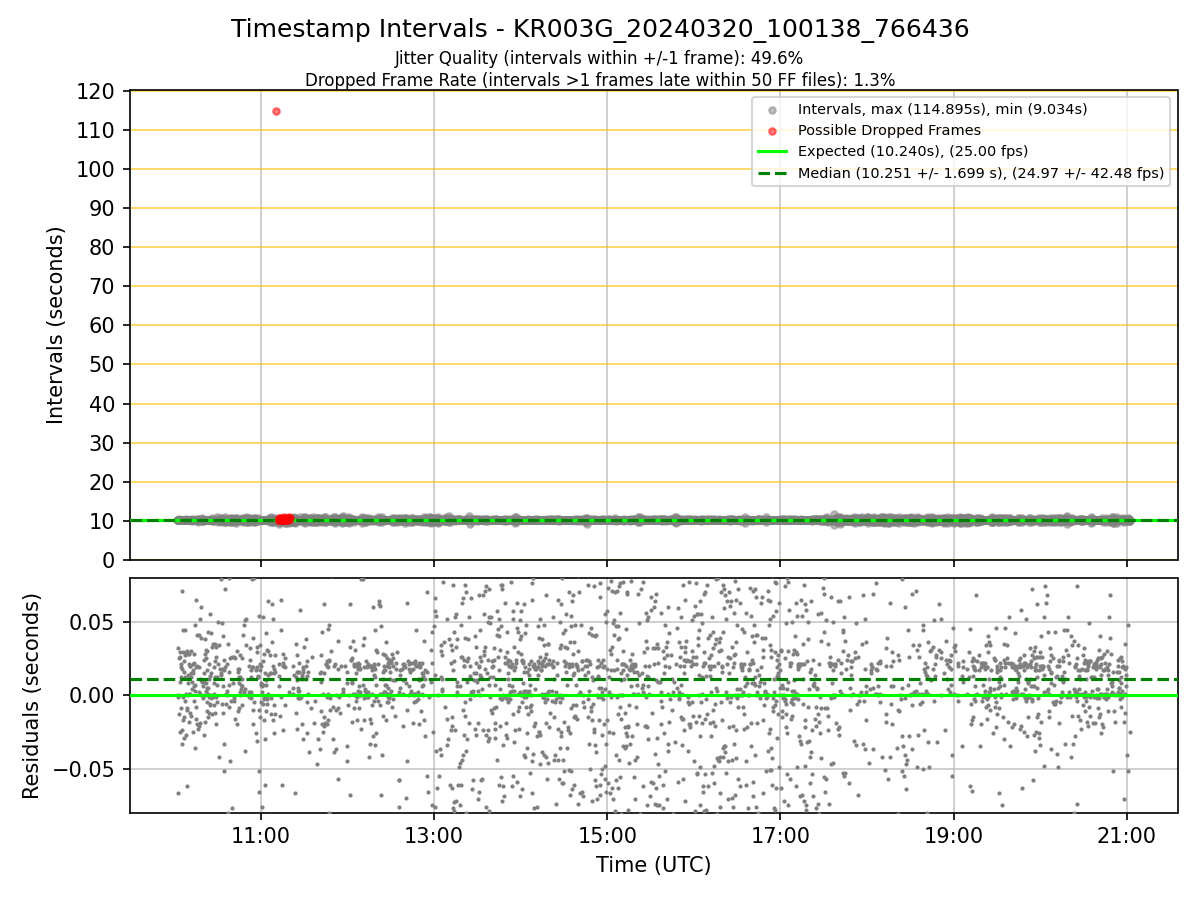
Task: Select the 'Jitter Quality' subtitle line showing 49.6%
Action: pos(599,58)
